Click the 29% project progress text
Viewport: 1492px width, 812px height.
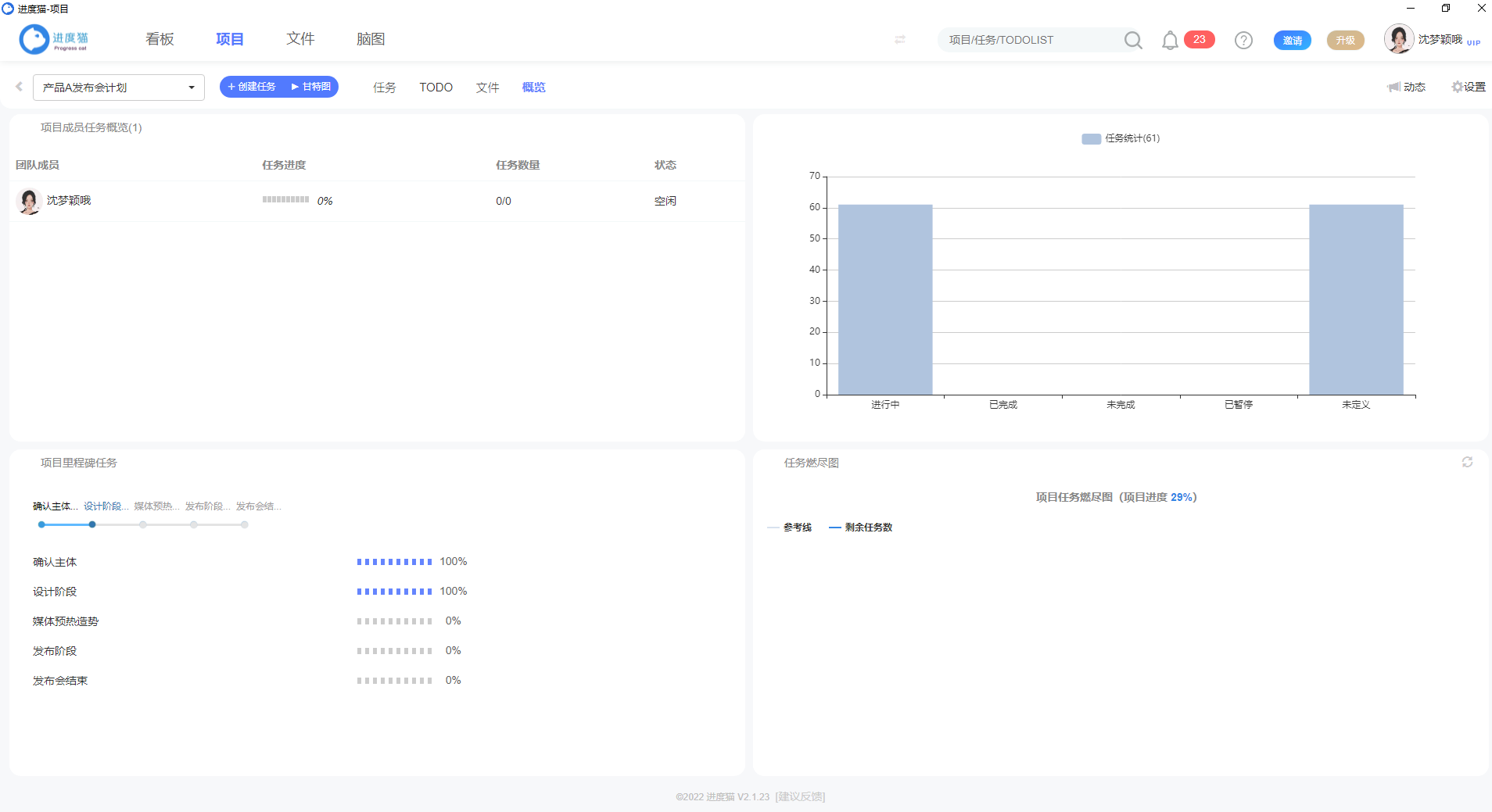(1181, 497)
